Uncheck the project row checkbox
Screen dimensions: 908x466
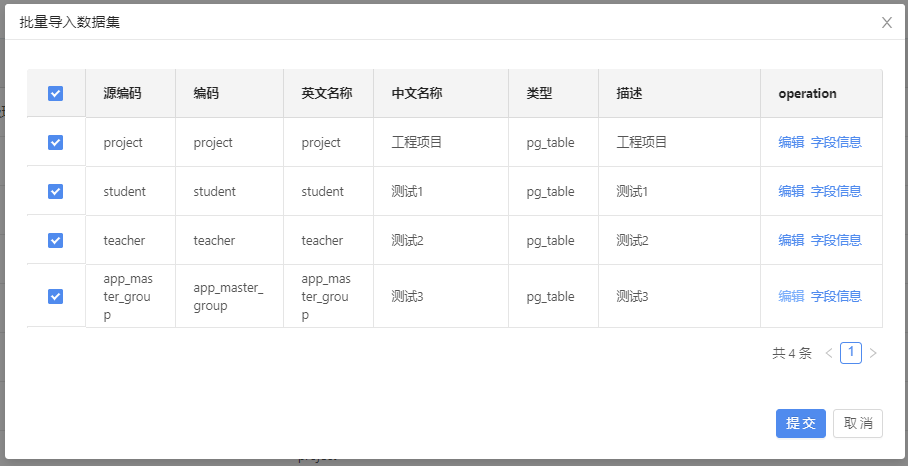coord(56,142)
